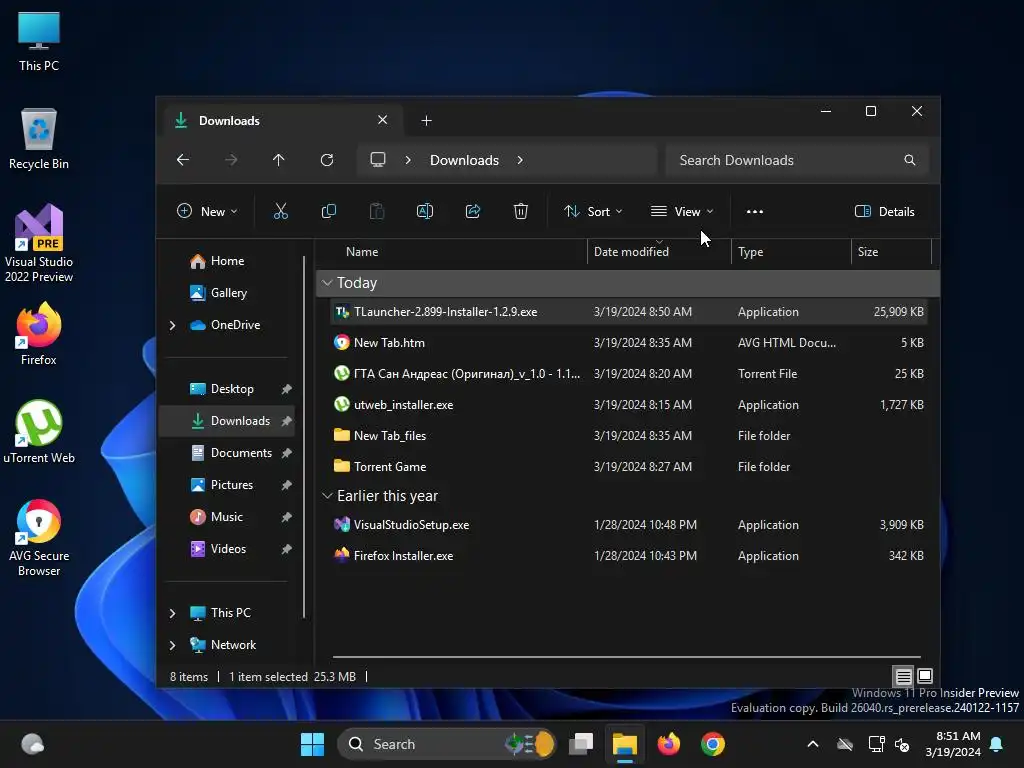Viewport: 1024px width, 768px height.
Task: Click the Paste clipboard icon
Action: point(377,211)
